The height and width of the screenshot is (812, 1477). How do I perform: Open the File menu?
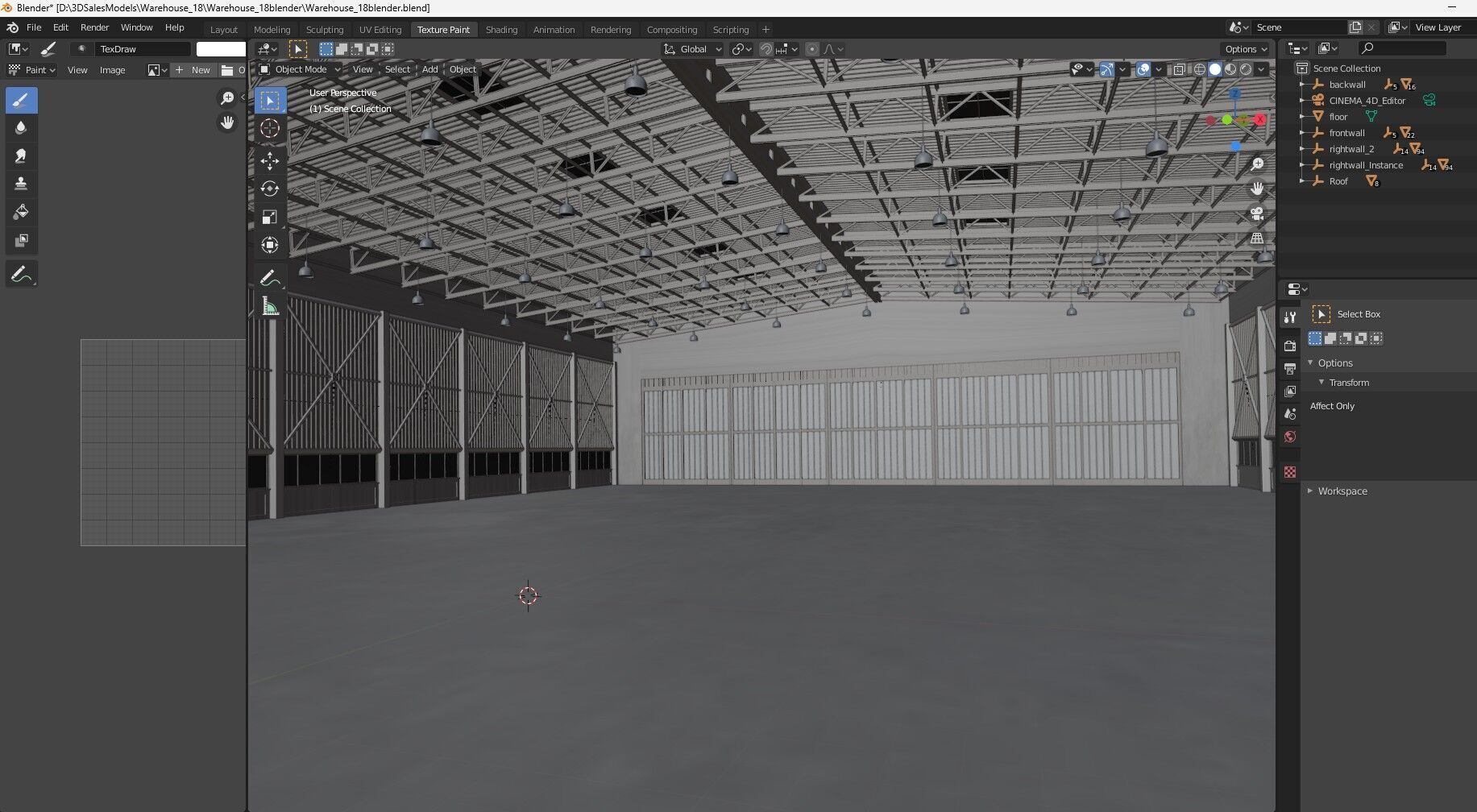(x=34, y=27)
